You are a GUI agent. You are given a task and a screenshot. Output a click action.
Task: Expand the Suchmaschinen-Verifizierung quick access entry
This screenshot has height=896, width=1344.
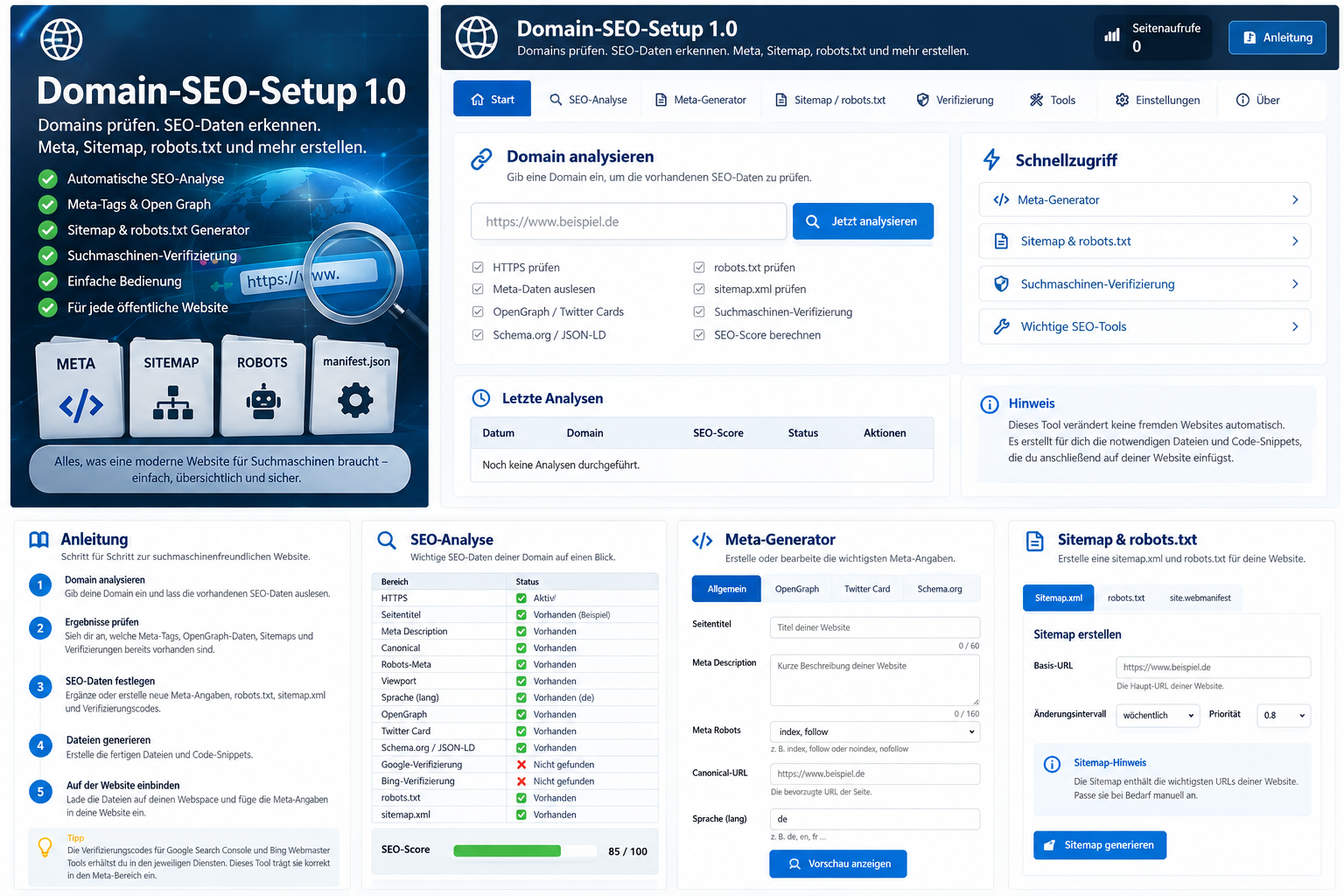pyautogui.click(x=1144, y=283)
